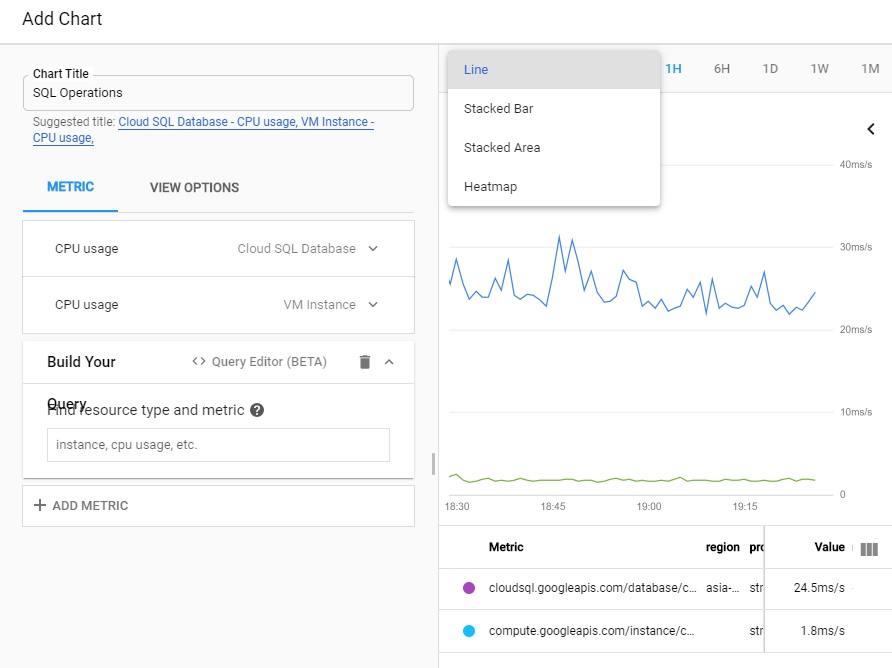Expand the VM Instance CPU usage row
892x668 pixels.
point(373,305)
